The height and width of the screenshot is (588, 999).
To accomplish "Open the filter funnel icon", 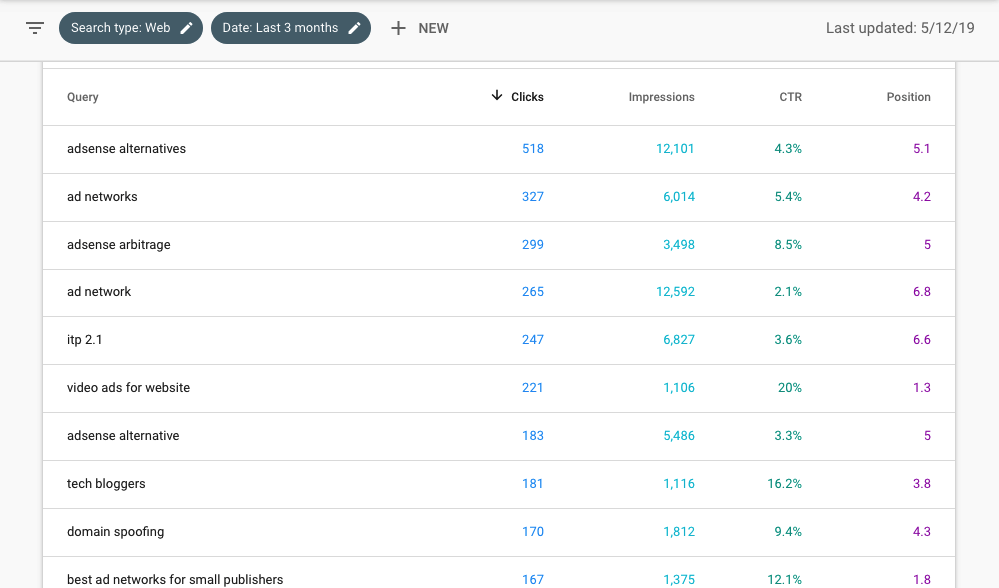I will point(35,28).
